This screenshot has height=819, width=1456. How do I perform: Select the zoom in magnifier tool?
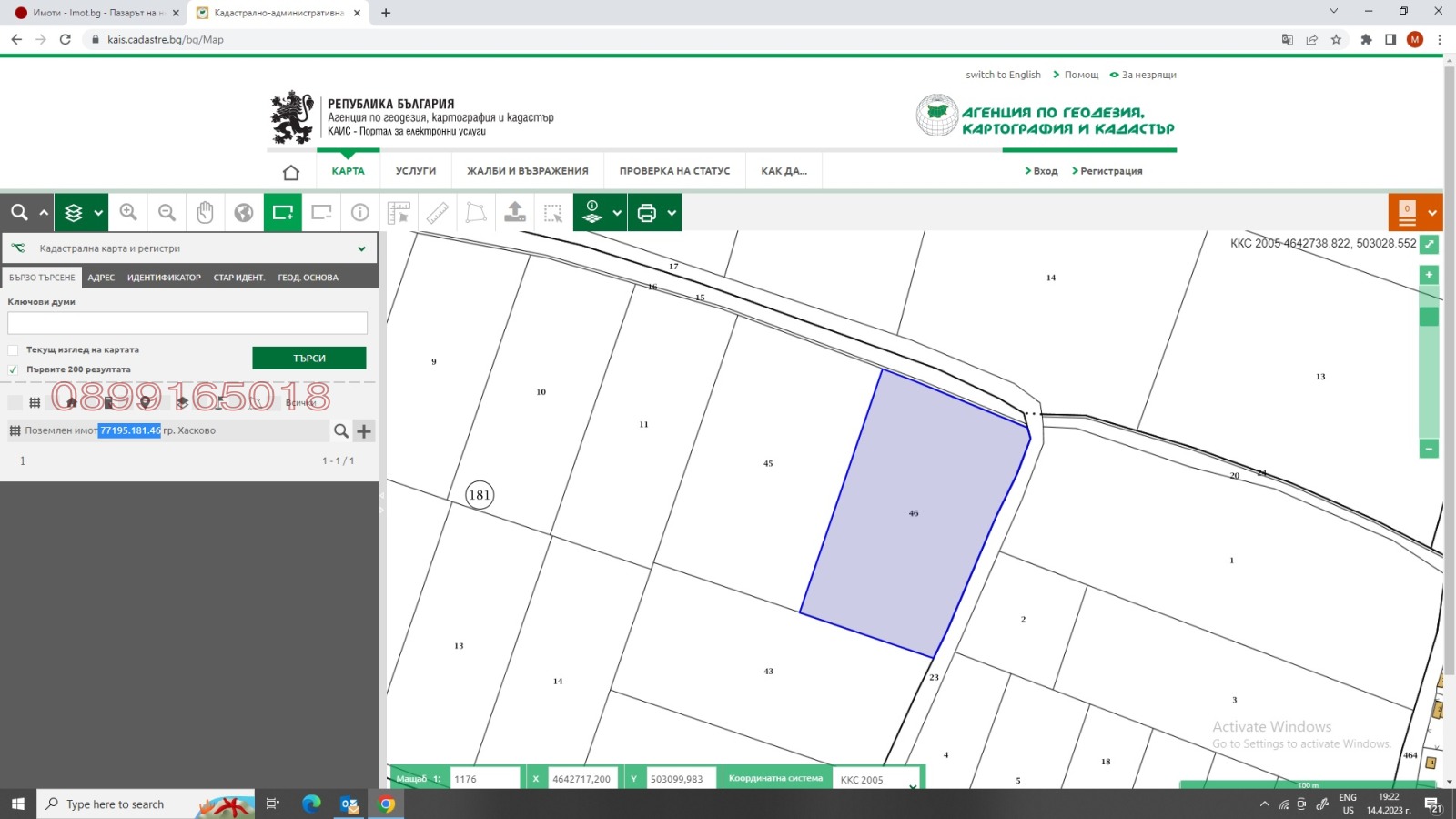click(128, 212)
